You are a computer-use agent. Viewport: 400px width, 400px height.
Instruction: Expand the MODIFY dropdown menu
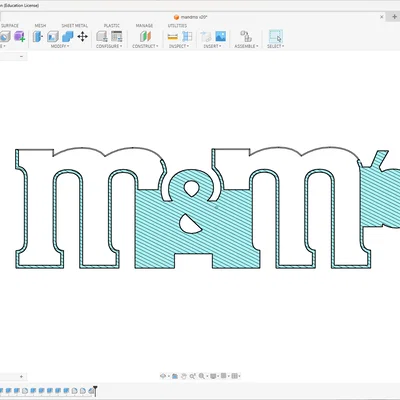[x=60, y=46]
